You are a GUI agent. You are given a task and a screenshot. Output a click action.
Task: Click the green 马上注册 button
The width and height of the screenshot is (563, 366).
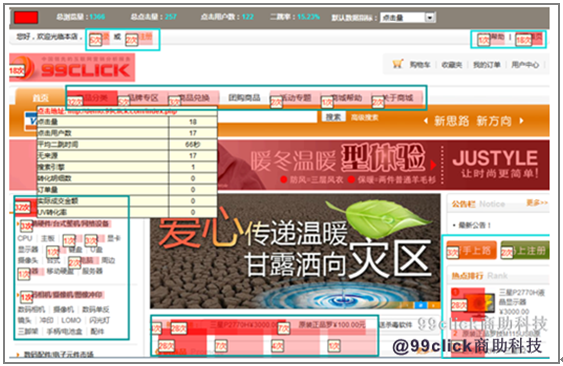point(525,250)
